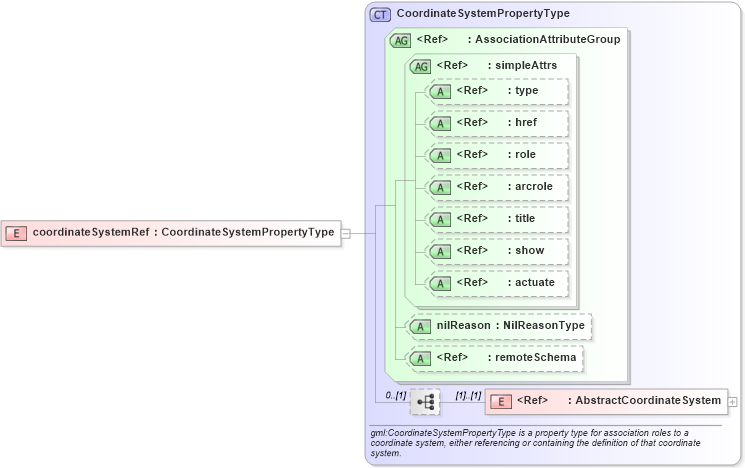Click the A icon of nilReason attribute
This screenshot has width=745, height=468.
420,327
